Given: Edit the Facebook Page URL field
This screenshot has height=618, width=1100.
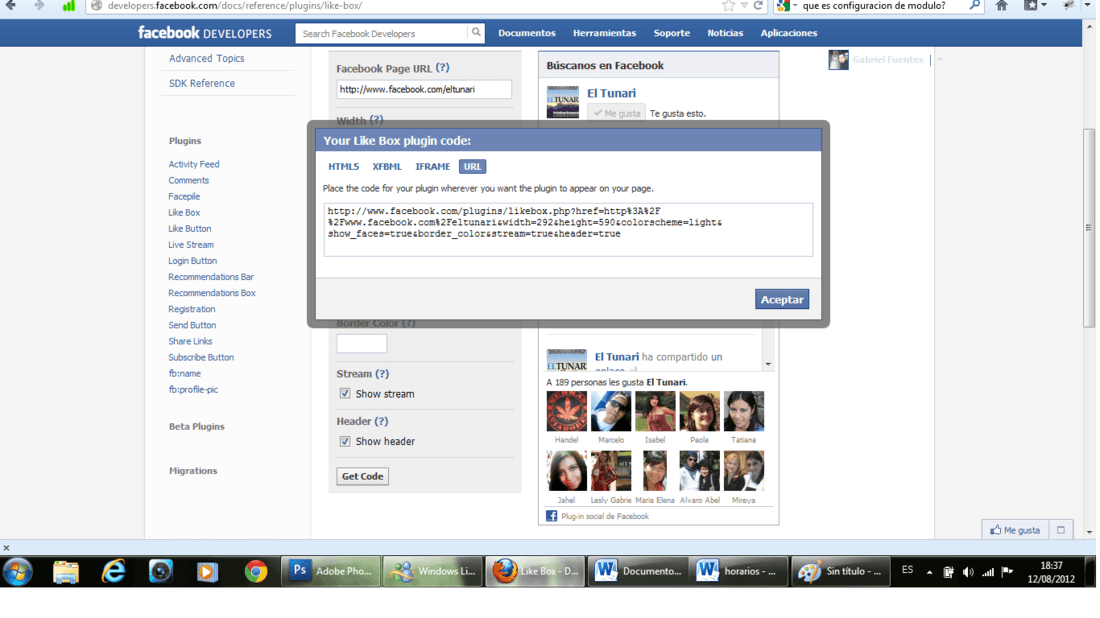Looking at the screenshot, I should click(424, 89).
